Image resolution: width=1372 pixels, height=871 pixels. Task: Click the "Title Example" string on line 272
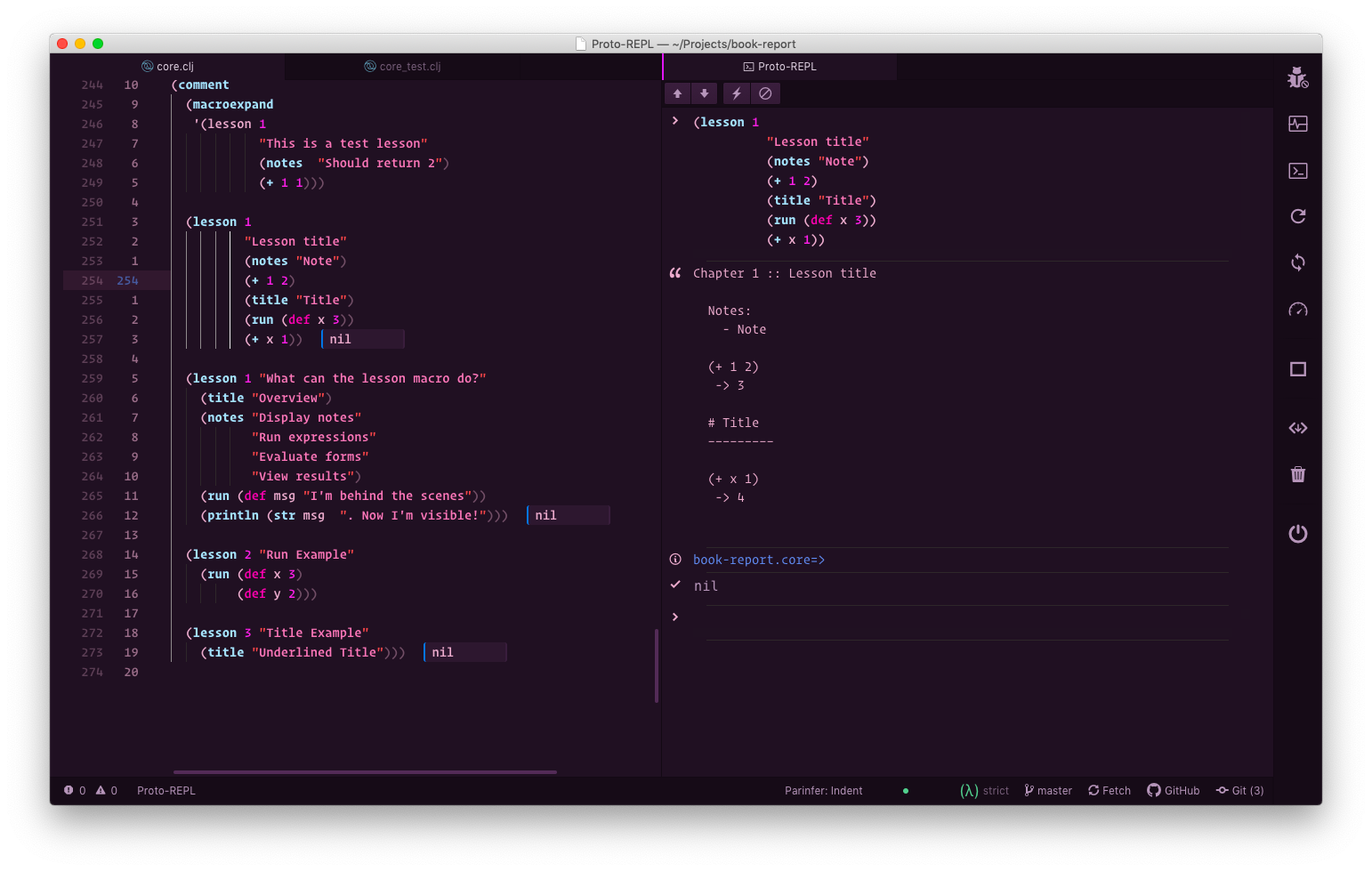(314, 633)
